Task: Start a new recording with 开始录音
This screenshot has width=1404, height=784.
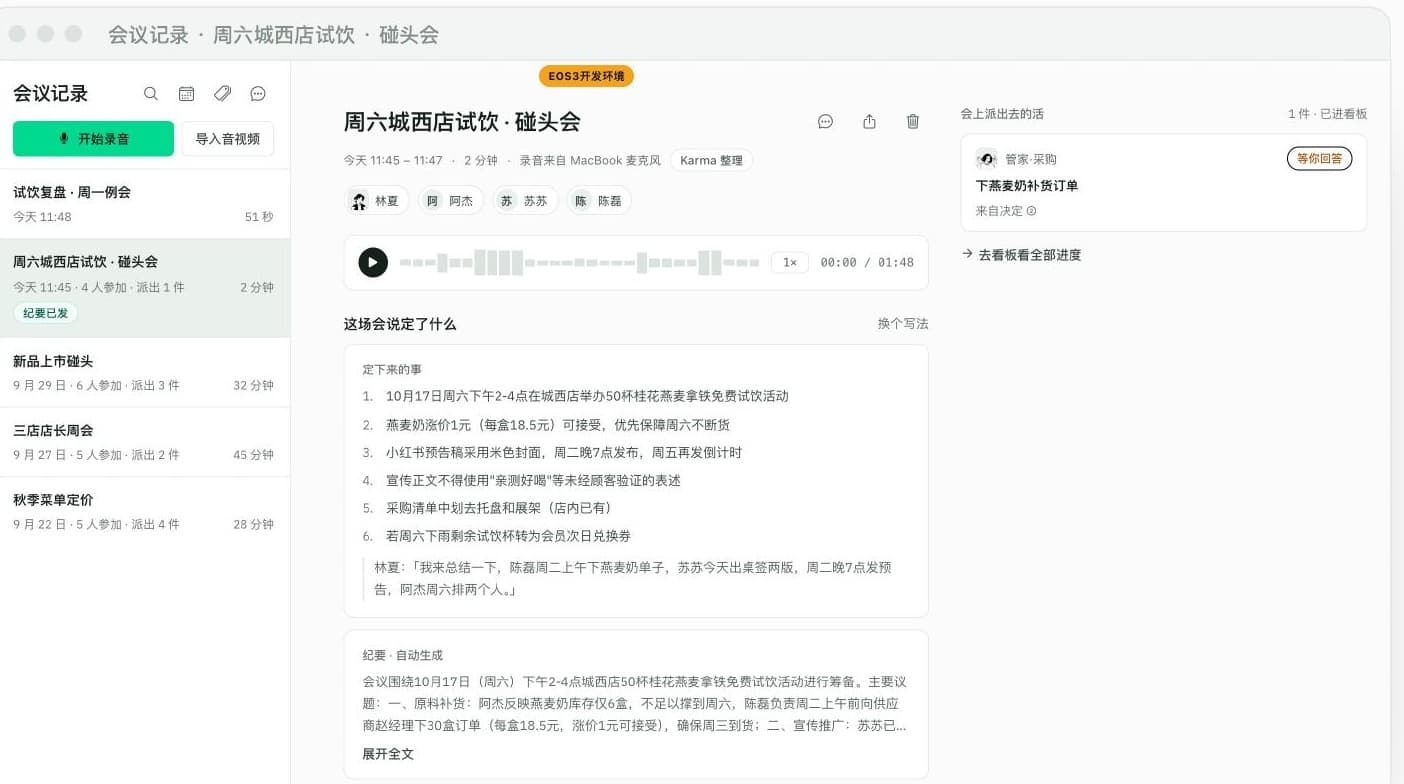Action: click(93, 139)
